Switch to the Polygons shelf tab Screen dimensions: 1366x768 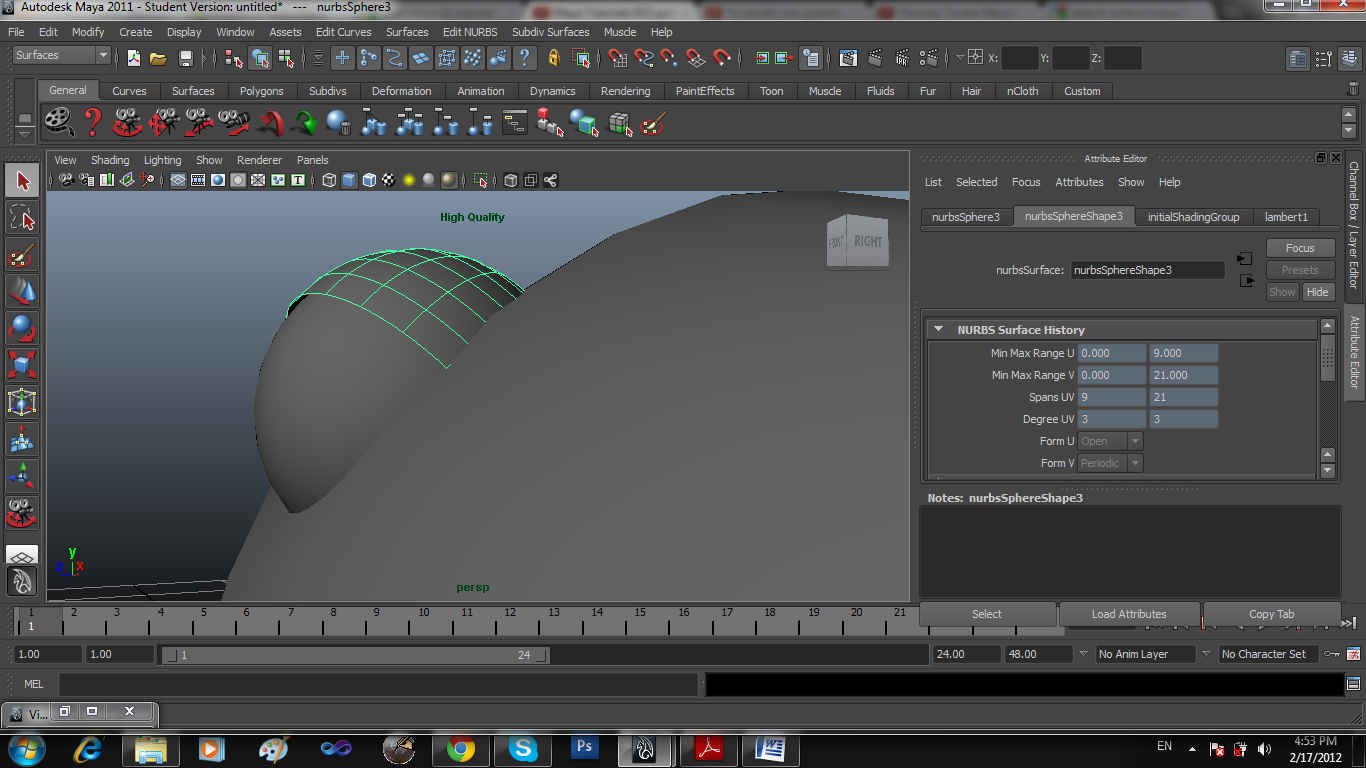(x=261, y=91)
